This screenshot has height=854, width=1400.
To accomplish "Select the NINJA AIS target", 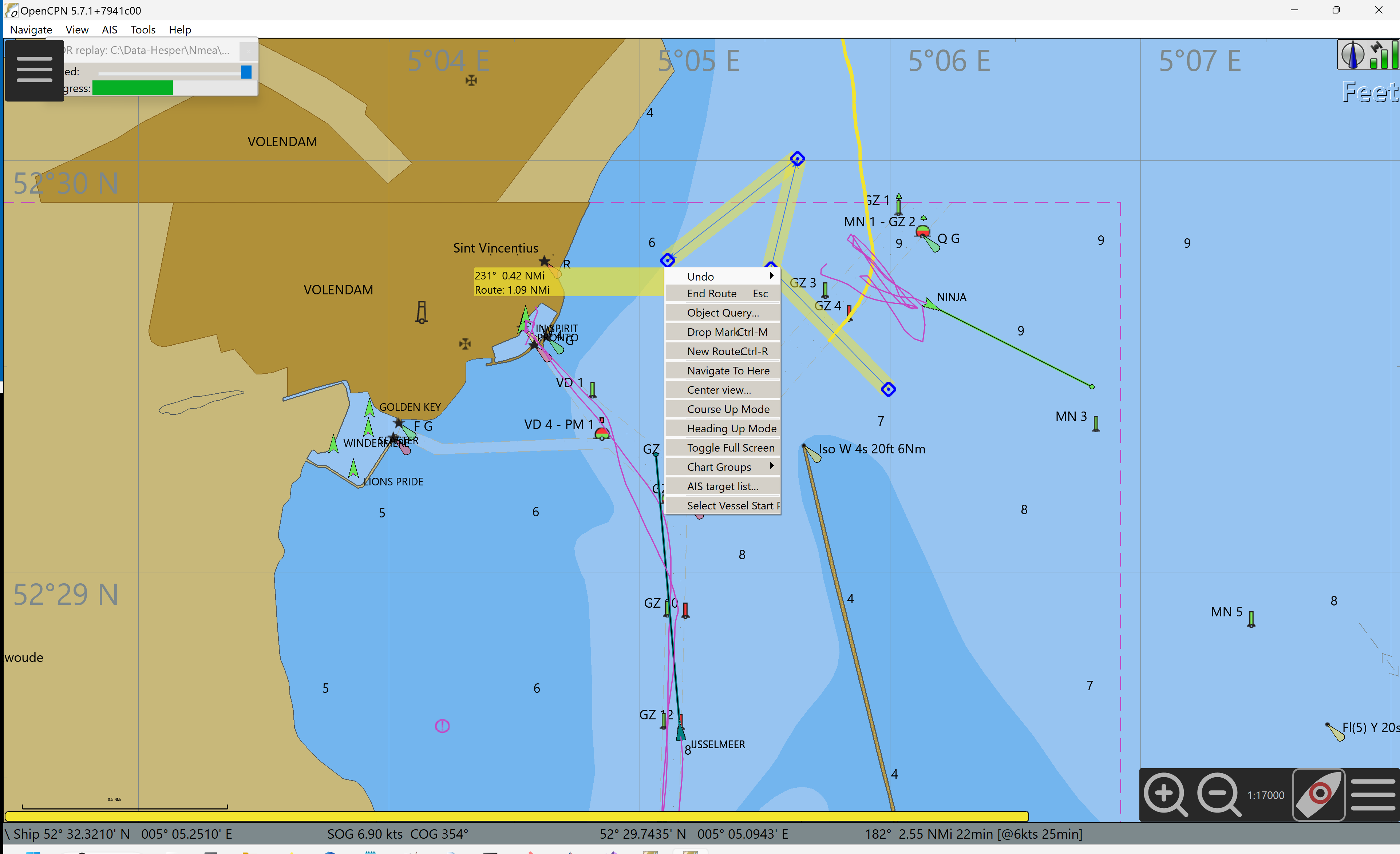I will 930,305.
